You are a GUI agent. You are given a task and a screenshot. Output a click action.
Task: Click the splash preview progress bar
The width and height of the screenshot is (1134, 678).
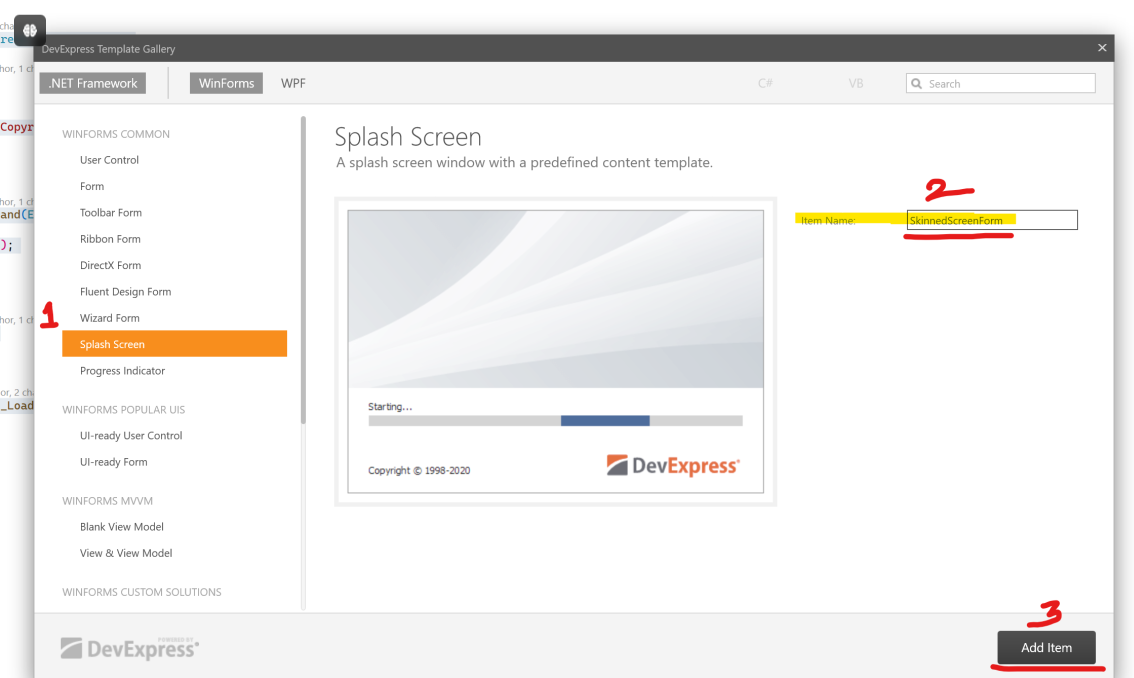(x=555, y=420)
